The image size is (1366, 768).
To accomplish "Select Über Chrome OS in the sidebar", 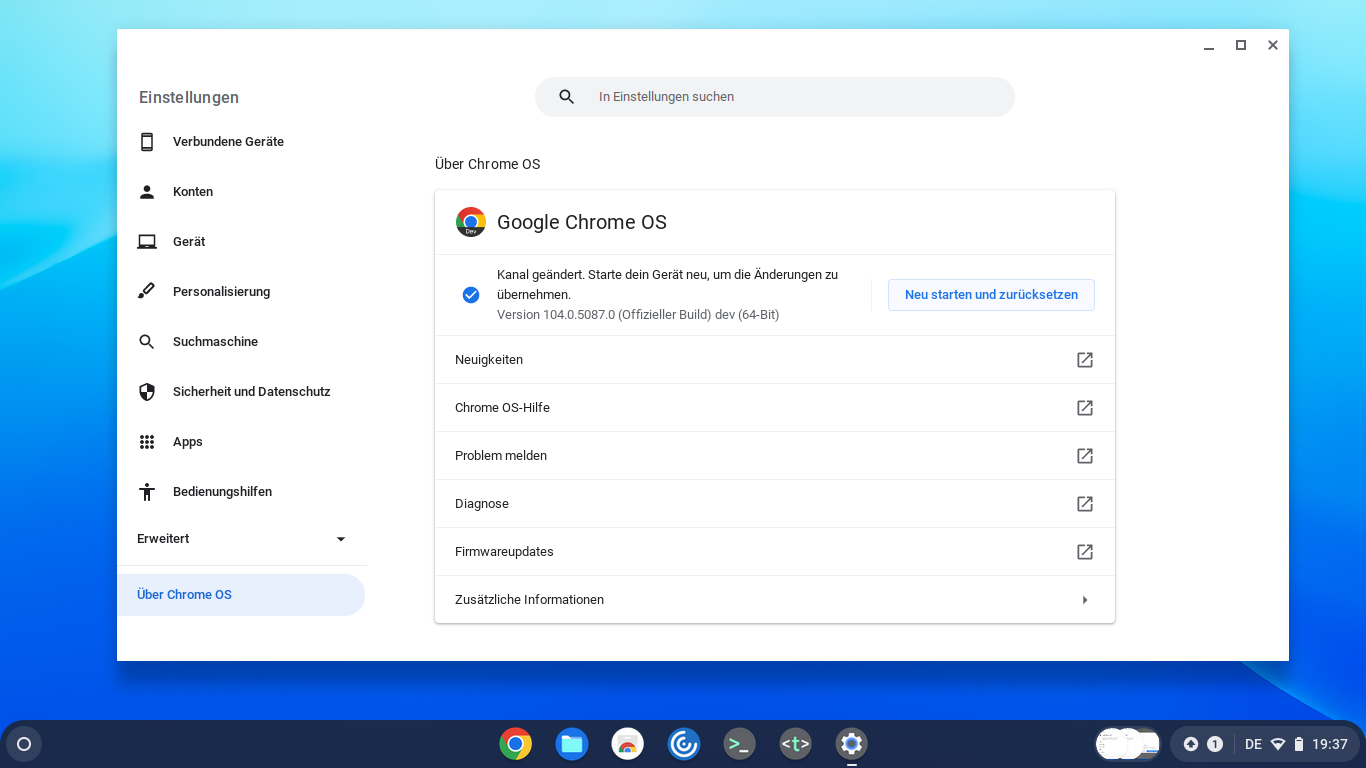I will point(241,595).
